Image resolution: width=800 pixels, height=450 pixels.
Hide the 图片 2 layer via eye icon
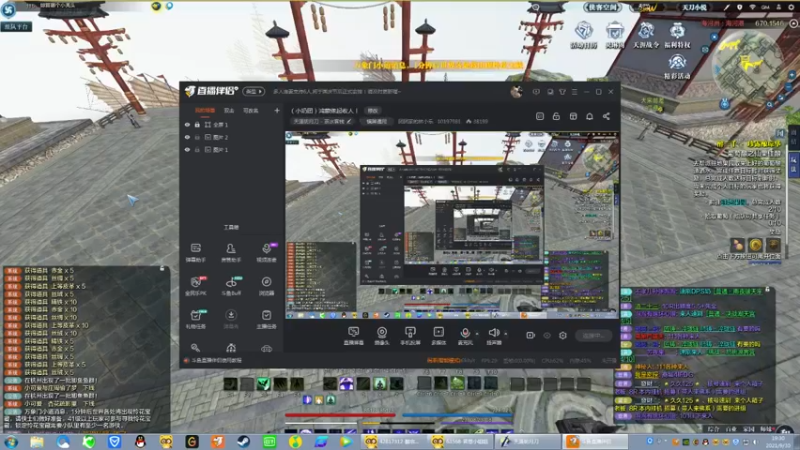pos(187,137)
